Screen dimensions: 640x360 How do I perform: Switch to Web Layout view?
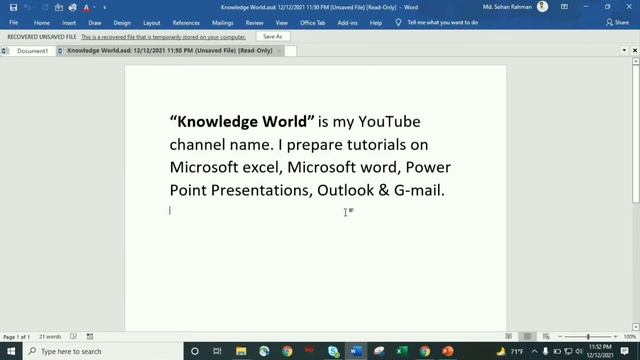546,336
